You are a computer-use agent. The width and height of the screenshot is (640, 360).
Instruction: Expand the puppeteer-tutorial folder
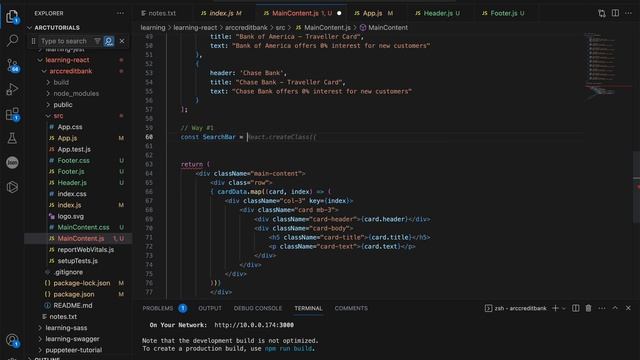[73, 350]
